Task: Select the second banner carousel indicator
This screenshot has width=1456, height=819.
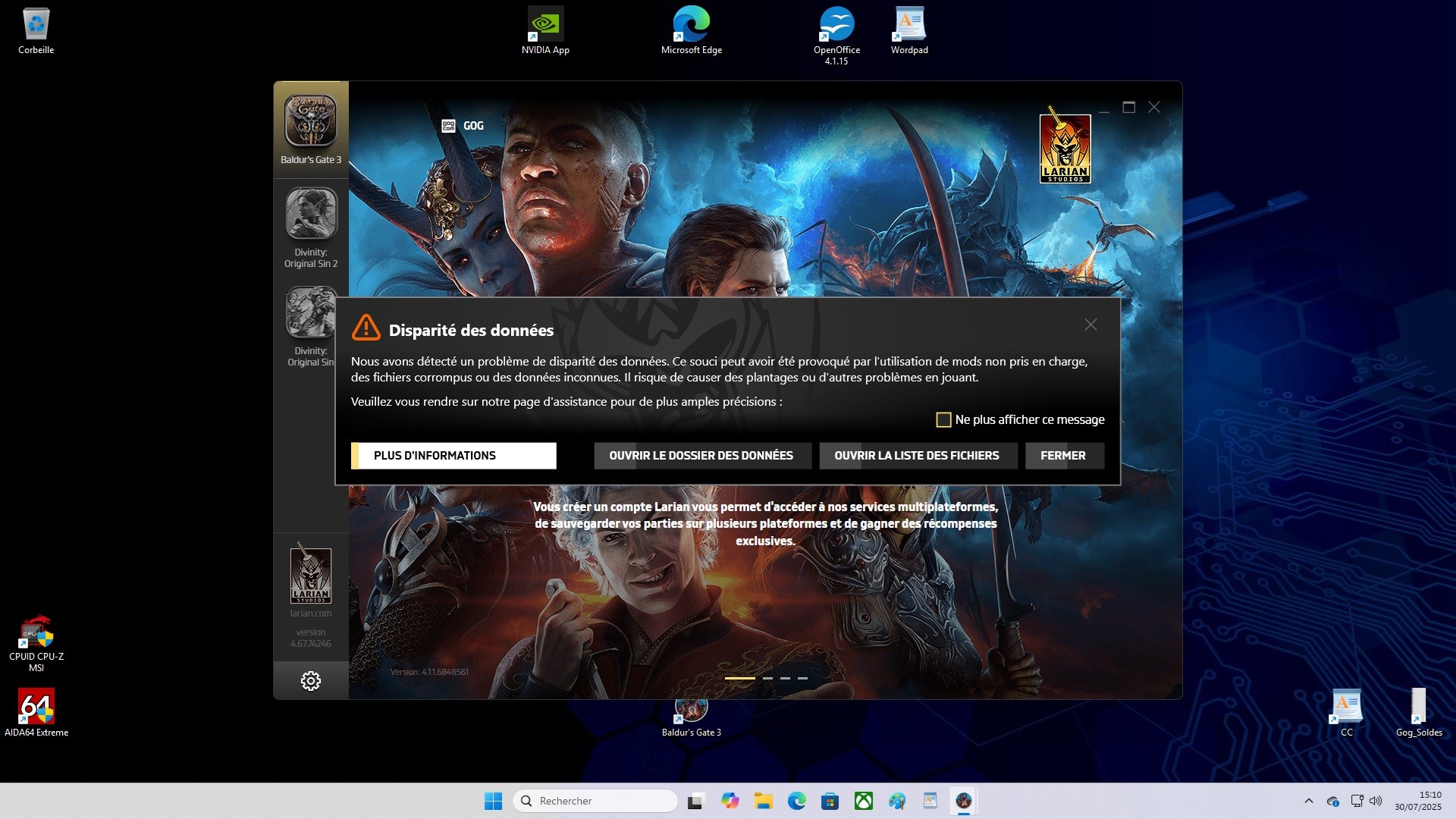Action: [767, 678]
